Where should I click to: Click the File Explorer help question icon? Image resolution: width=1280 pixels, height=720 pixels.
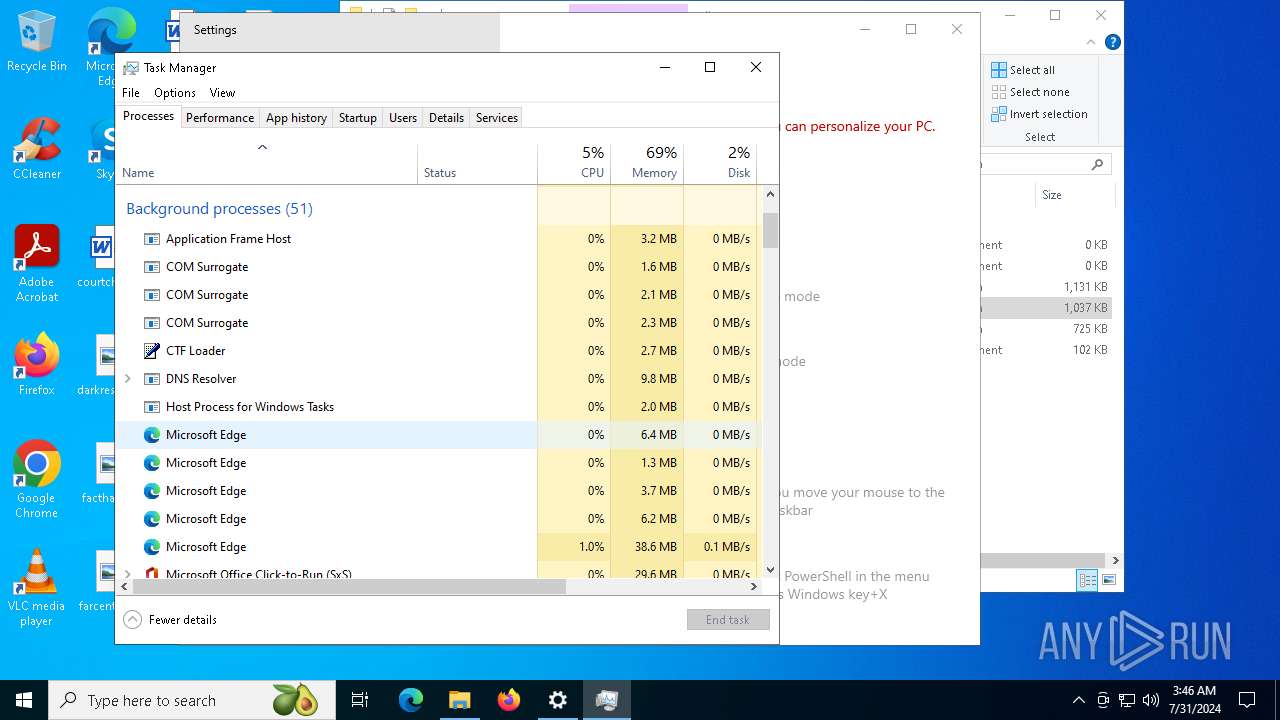click(1113, 42)
